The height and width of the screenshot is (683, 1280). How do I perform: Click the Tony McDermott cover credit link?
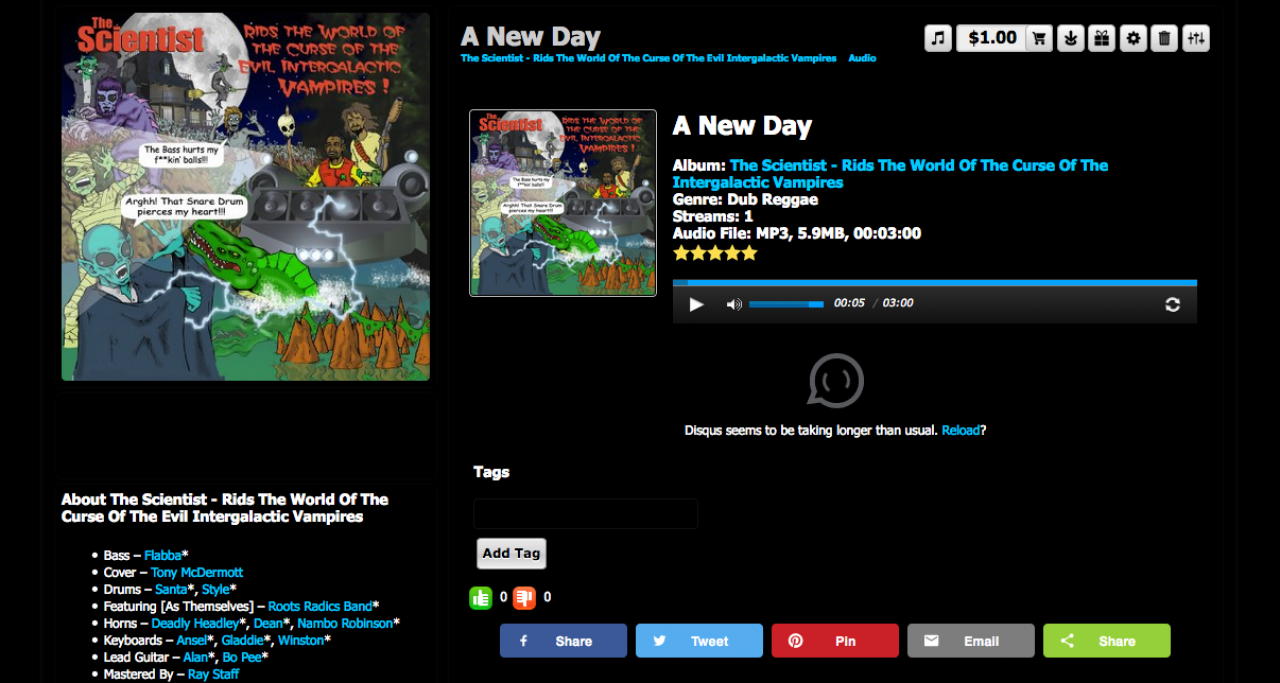point(197,573)
